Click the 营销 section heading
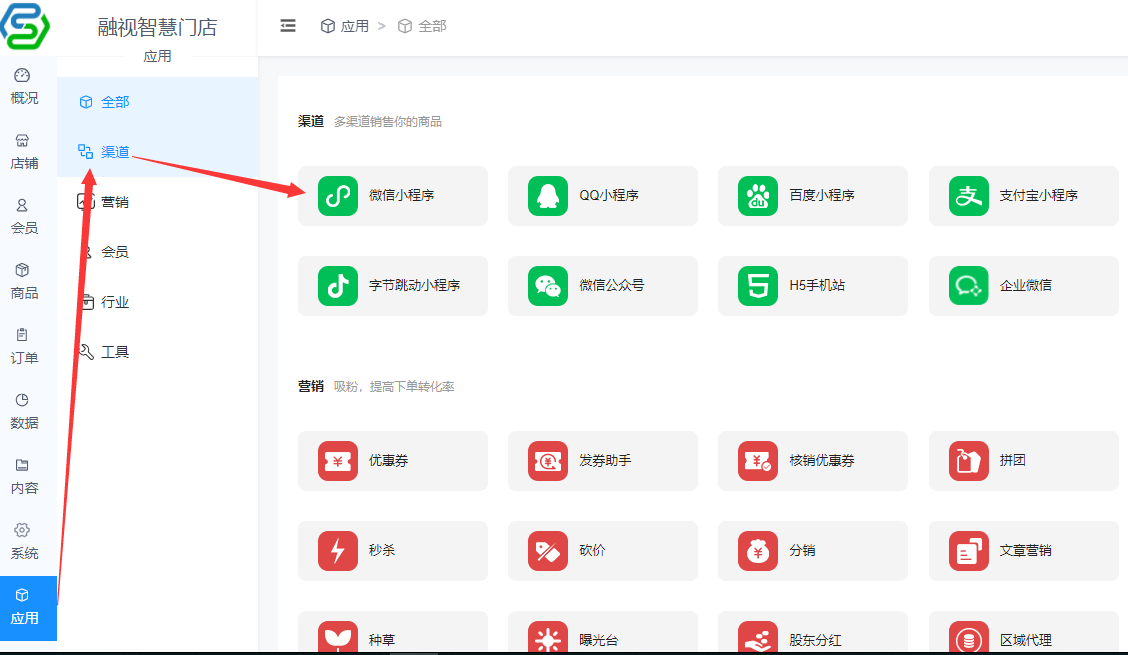 click(311, 387)
